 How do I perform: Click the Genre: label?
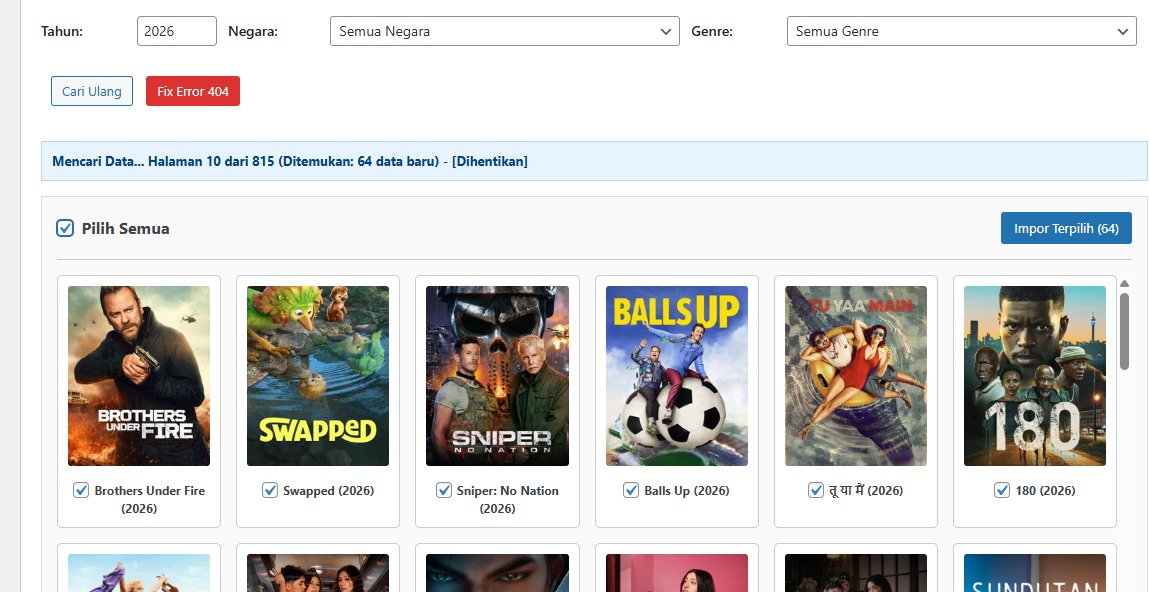click(712, 32)
